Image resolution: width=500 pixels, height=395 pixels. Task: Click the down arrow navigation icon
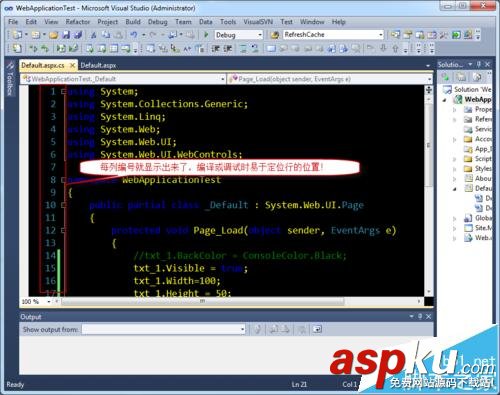tap(383, 49)
